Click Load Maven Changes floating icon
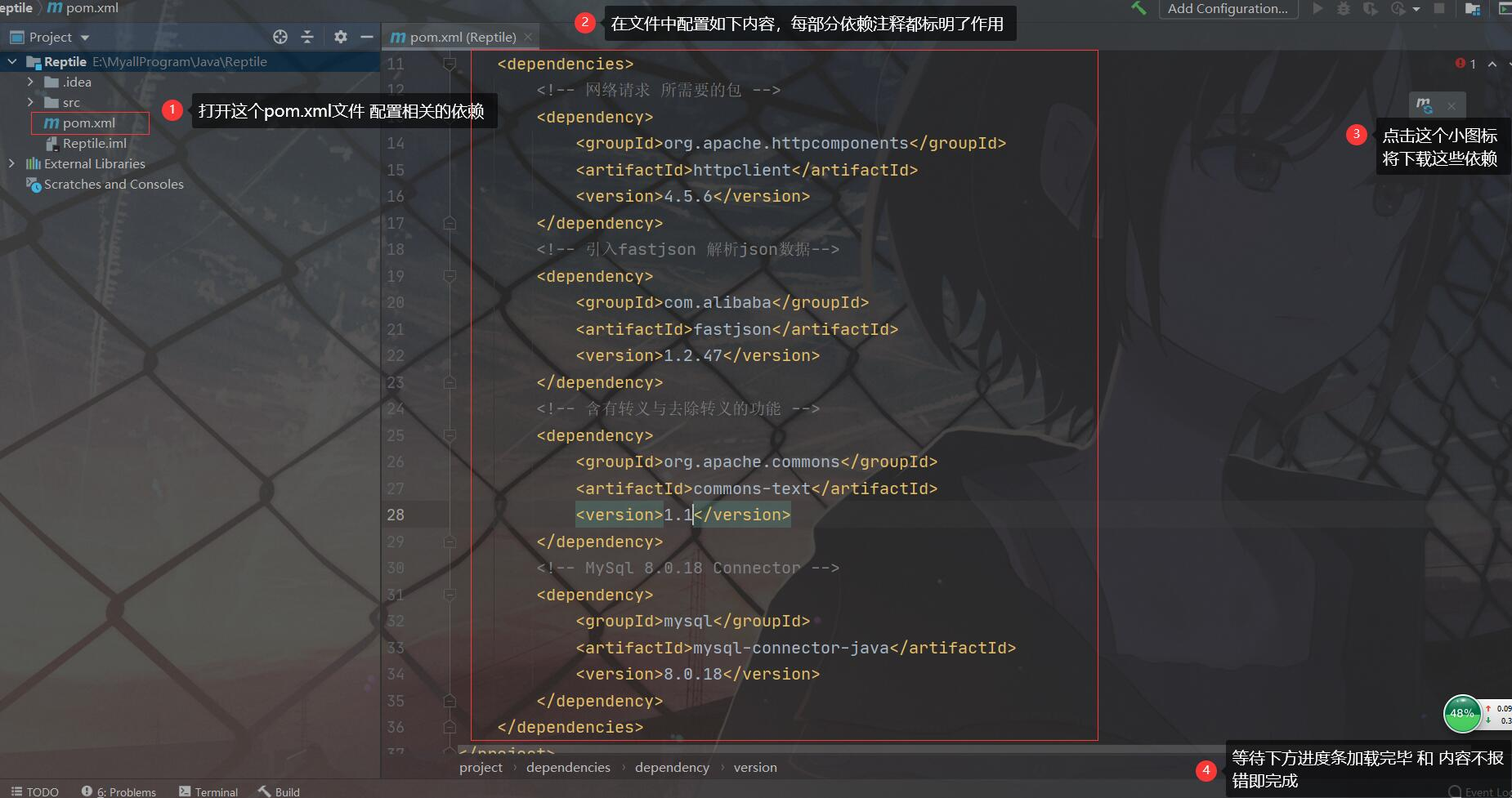Image resolution: width=1512 pixels, height=798 pixels. [x=1424, y=105]
